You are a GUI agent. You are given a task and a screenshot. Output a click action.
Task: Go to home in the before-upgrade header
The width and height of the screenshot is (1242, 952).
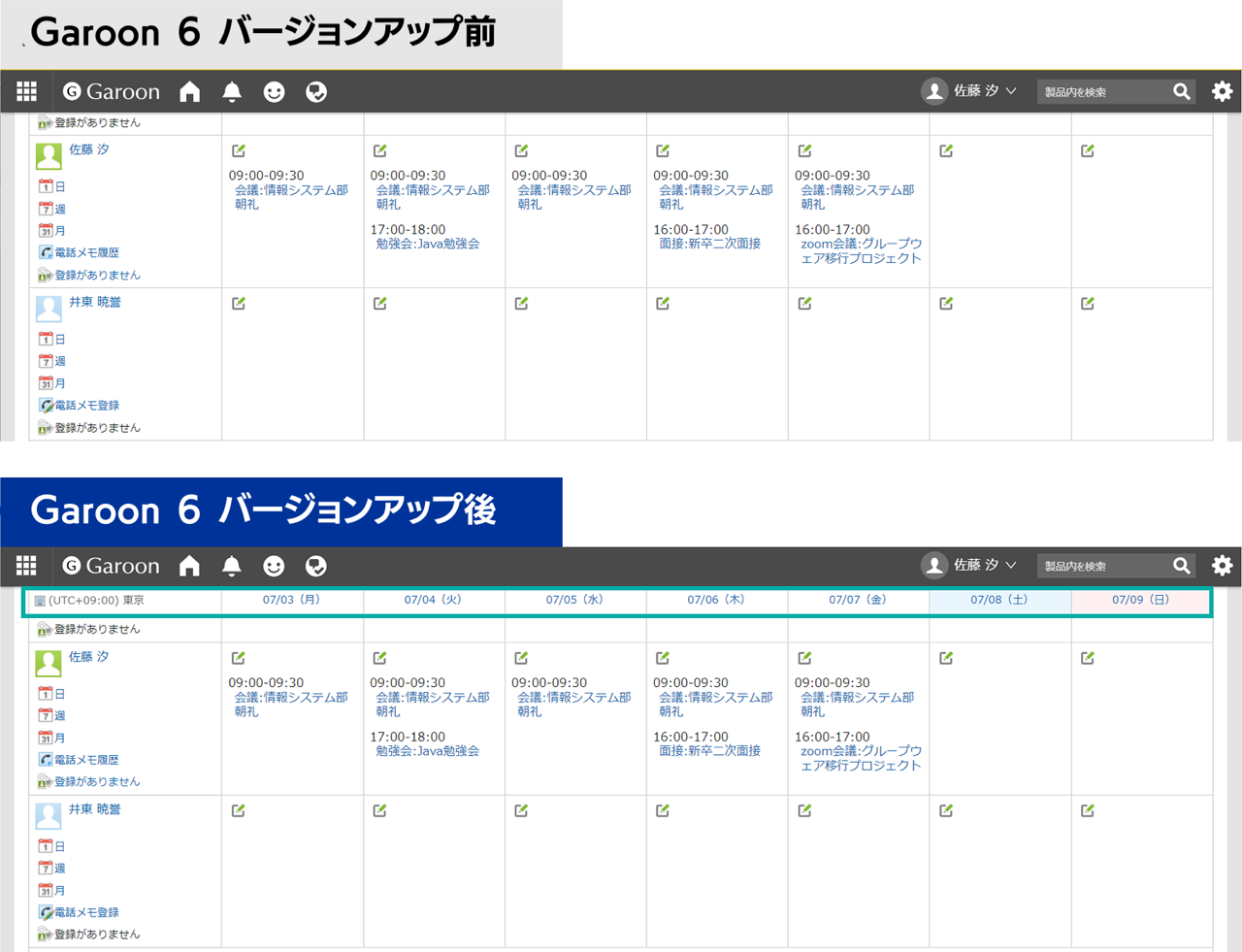[x=190, y=91]
